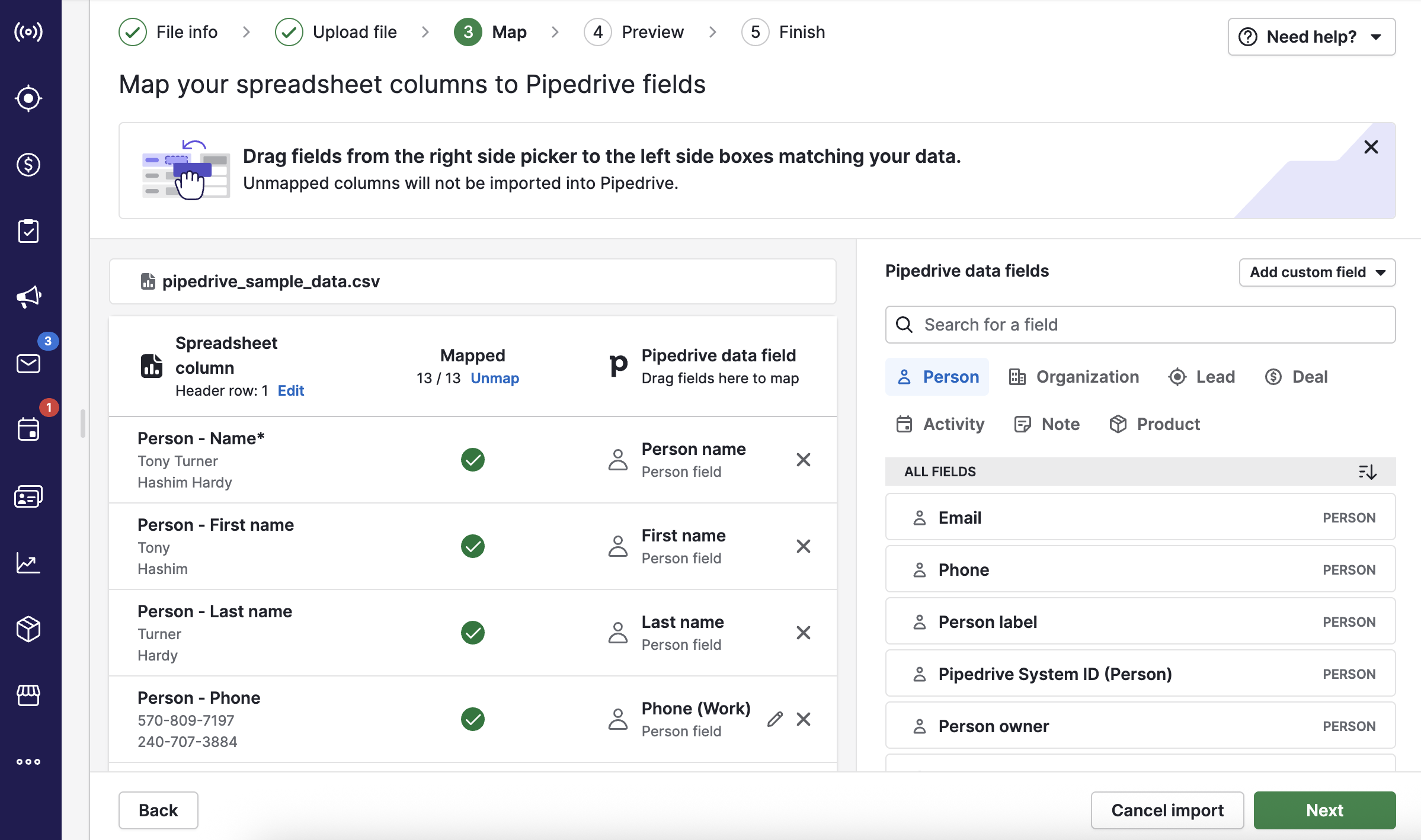
Task: Select the Activity fields tab
Action: click(940, 424)
